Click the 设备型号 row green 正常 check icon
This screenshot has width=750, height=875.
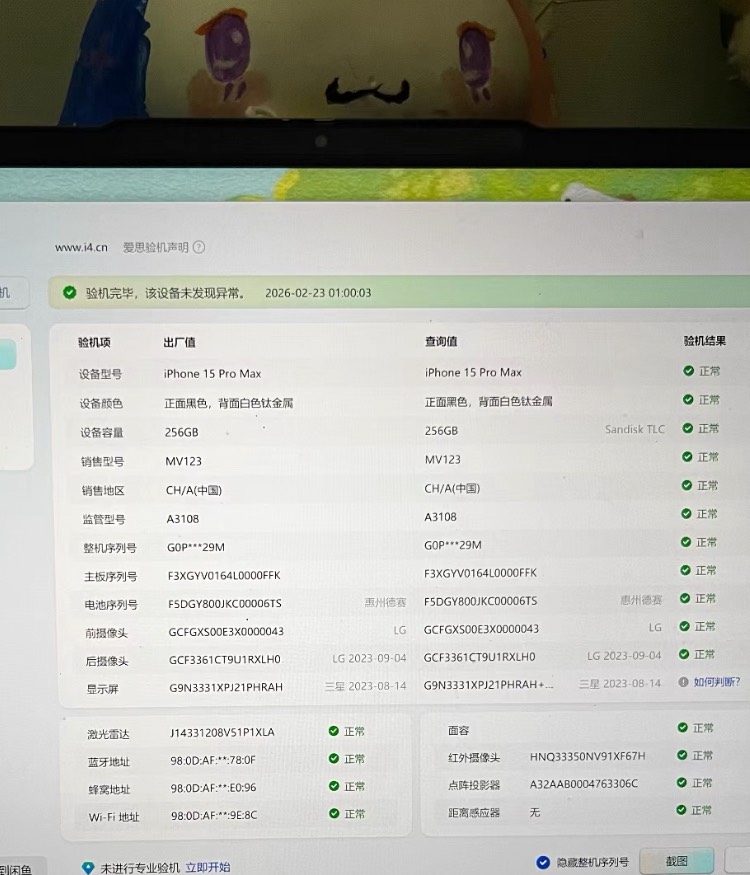click(x=689, y=371)
